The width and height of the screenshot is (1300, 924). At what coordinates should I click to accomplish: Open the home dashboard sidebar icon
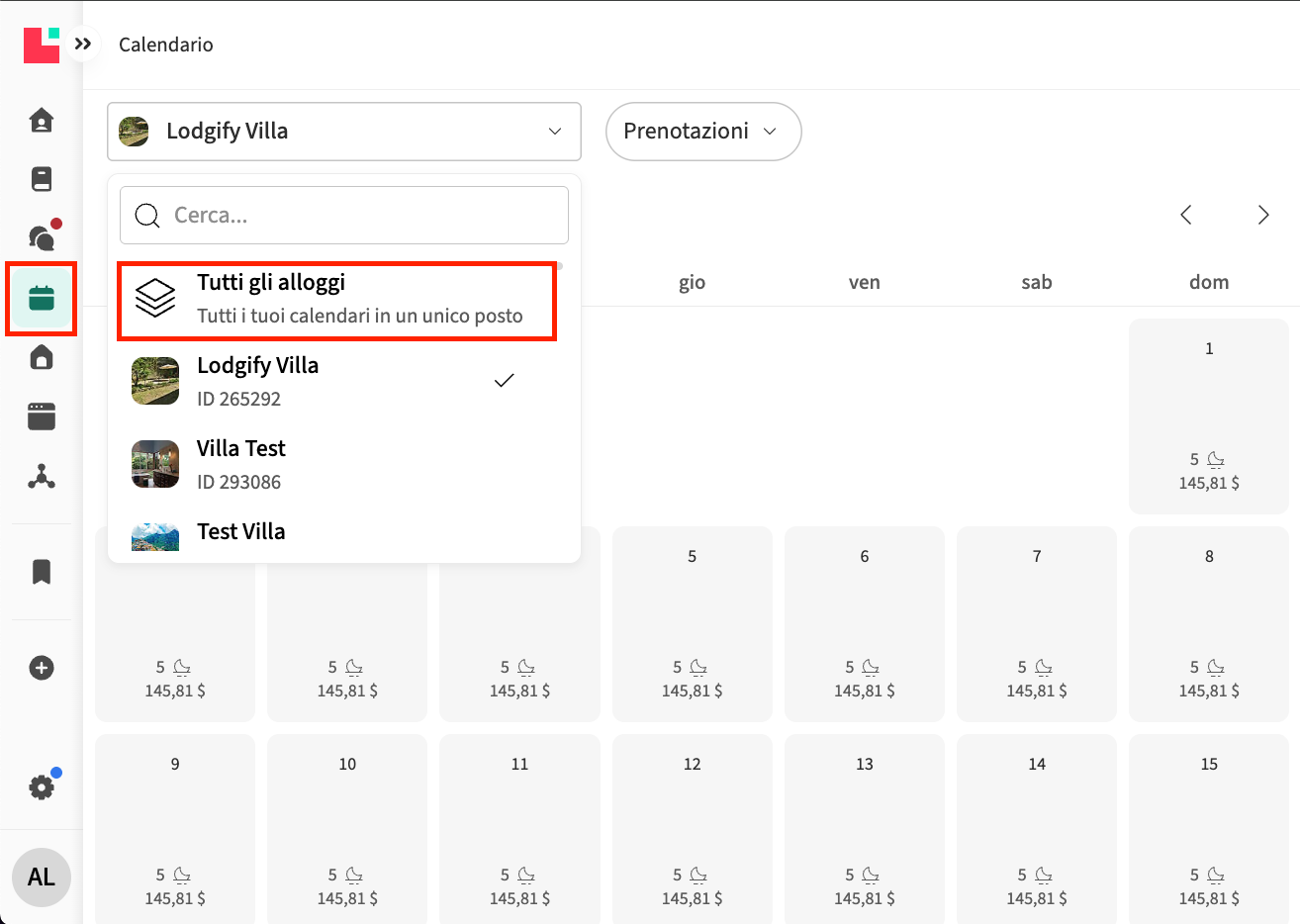pyautogui.click(x=42, y=121)
